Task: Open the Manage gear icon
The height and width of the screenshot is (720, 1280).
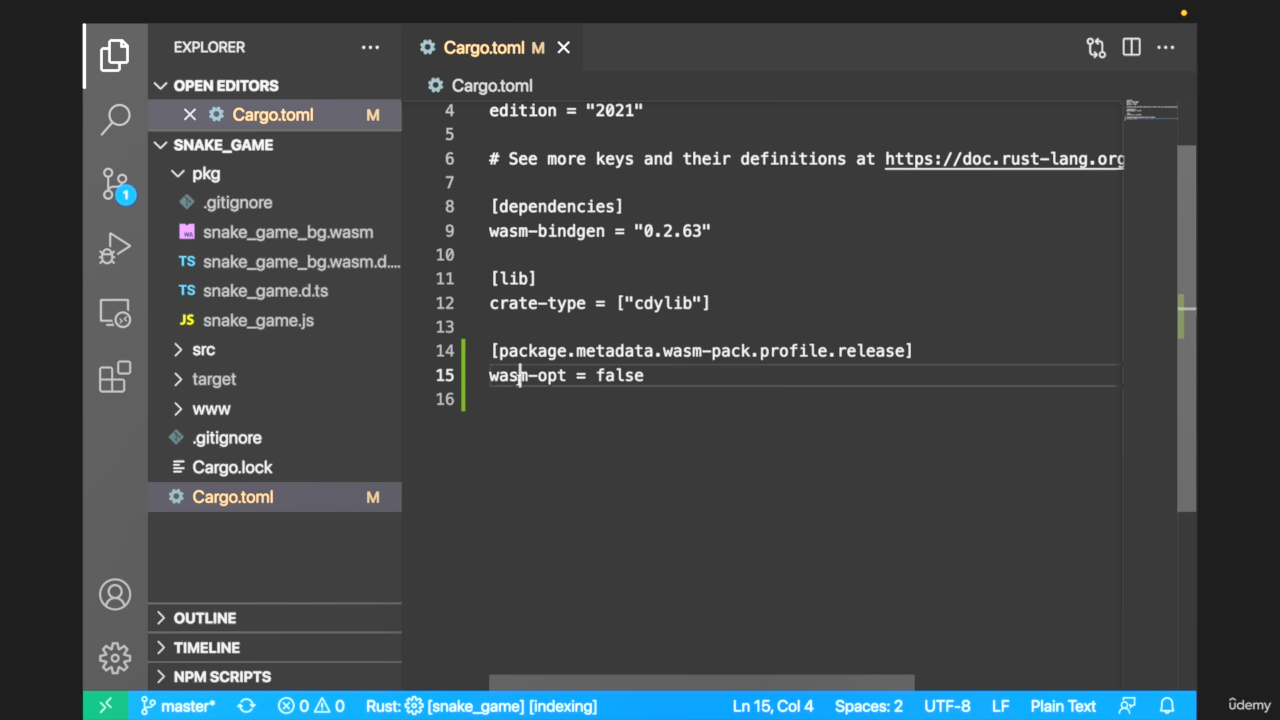Action: point(115,658)
